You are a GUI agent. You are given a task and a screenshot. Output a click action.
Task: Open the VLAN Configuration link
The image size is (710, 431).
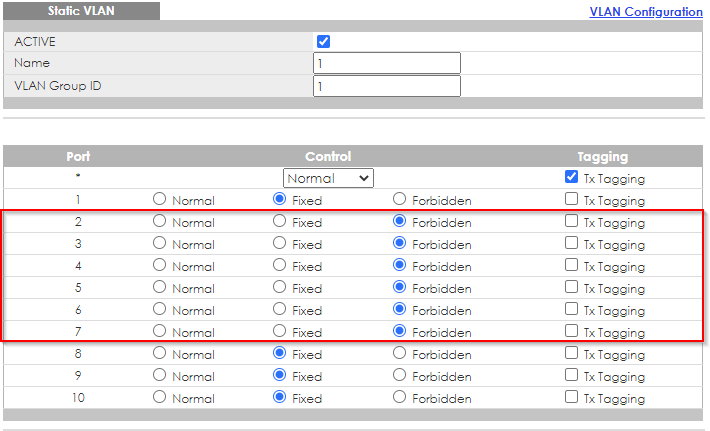(646, 12)
